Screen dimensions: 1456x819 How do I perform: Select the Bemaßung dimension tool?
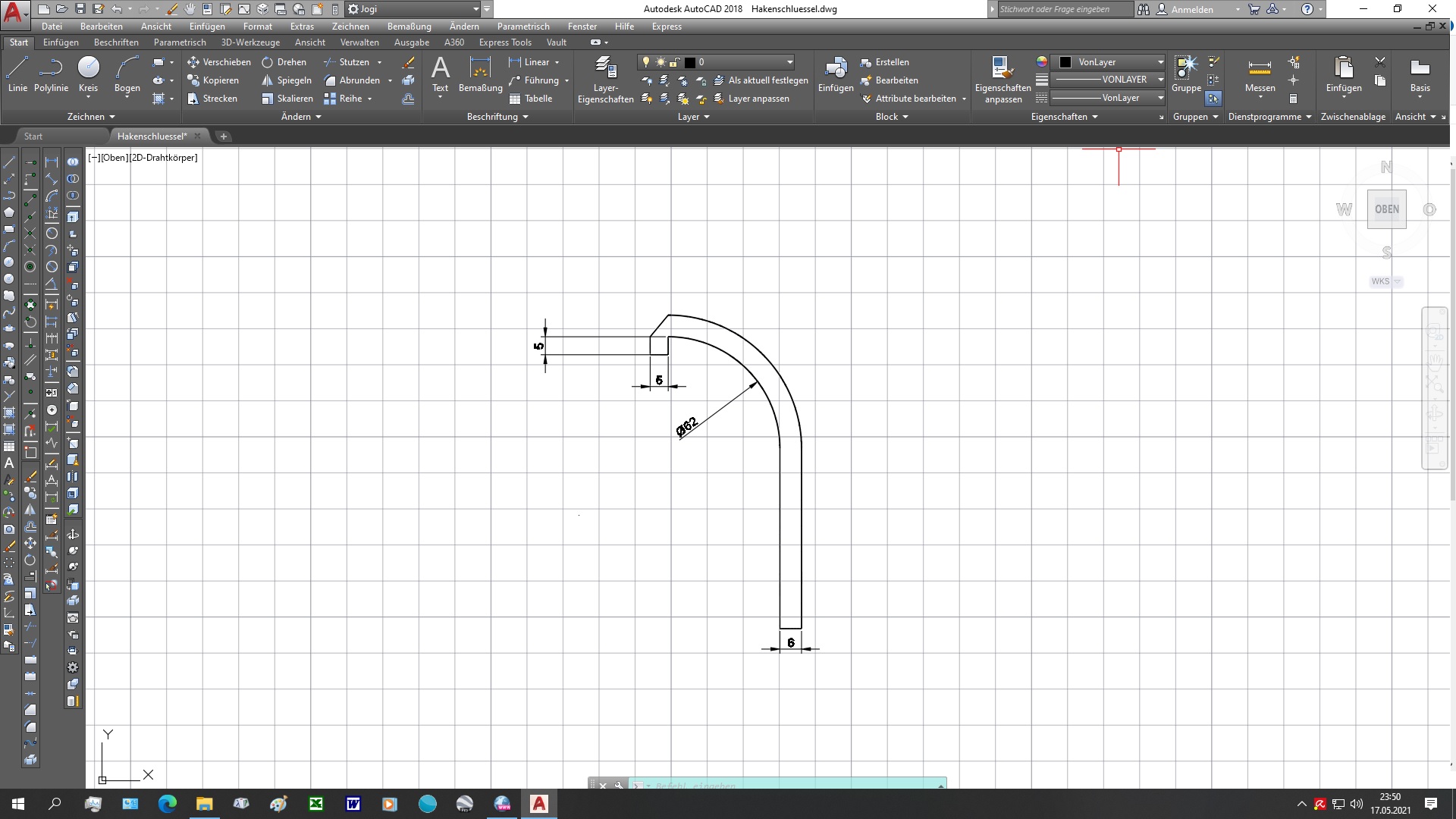(x=481, y=74)
